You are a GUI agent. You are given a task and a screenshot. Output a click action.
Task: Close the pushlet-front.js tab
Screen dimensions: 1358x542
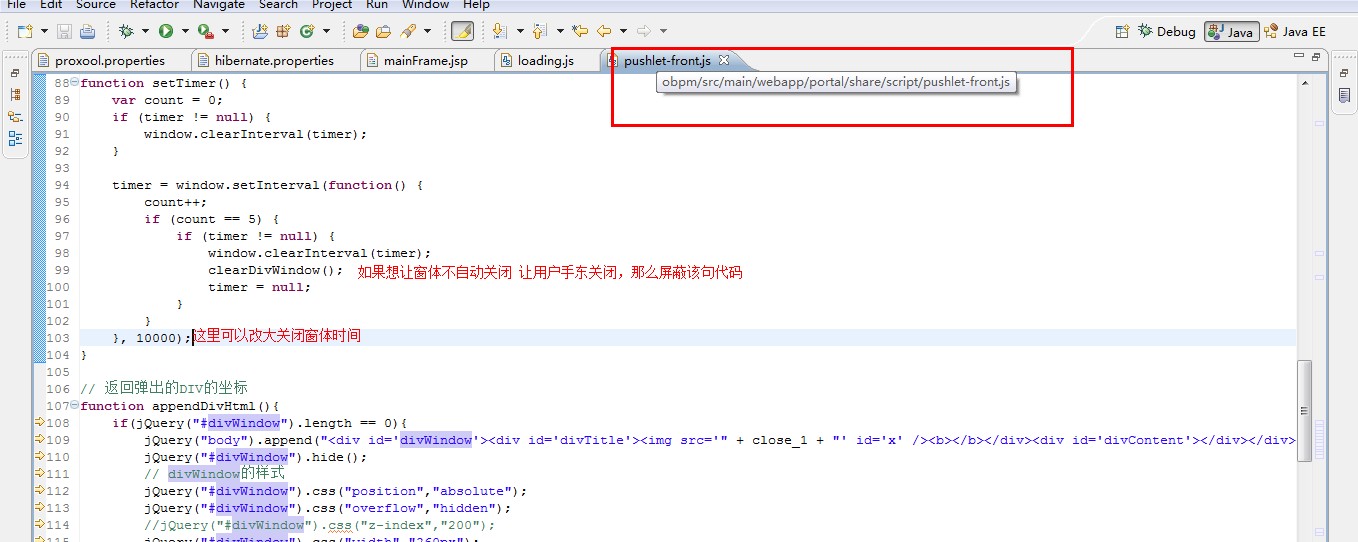coord(724,60)
